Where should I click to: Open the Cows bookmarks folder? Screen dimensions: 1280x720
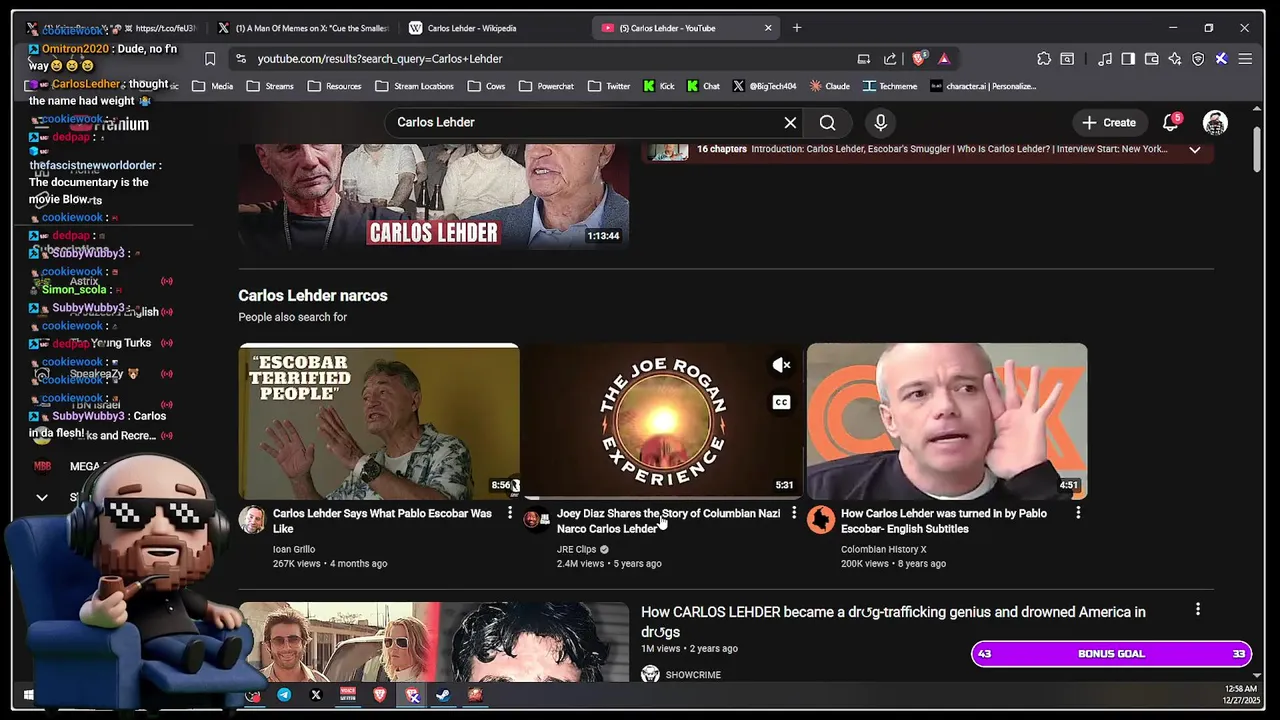pos(486,86)
